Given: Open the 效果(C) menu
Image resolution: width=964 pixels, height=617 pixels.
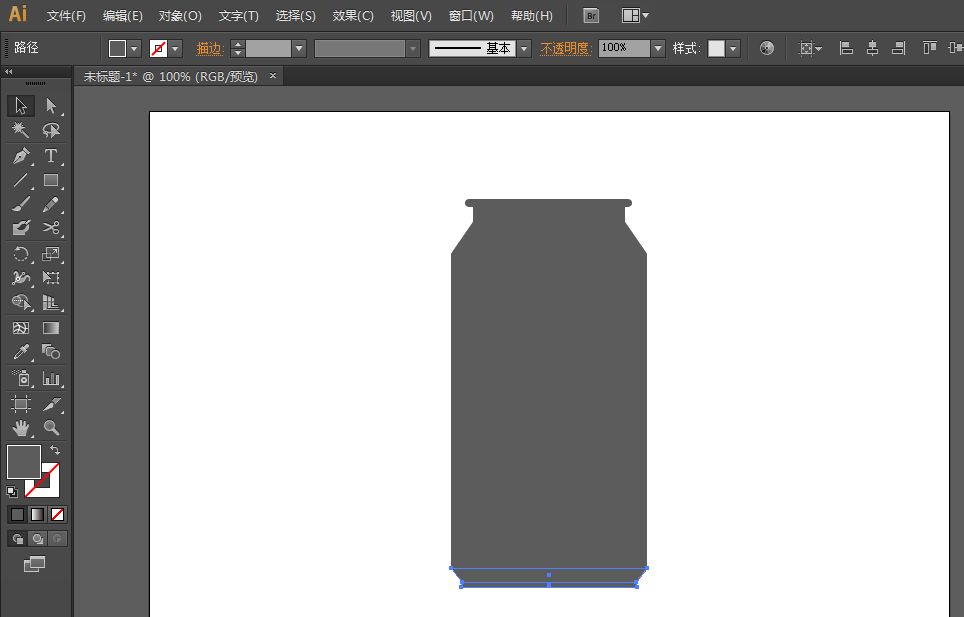Looking at the screenshot, I should [x=353, y=16].
